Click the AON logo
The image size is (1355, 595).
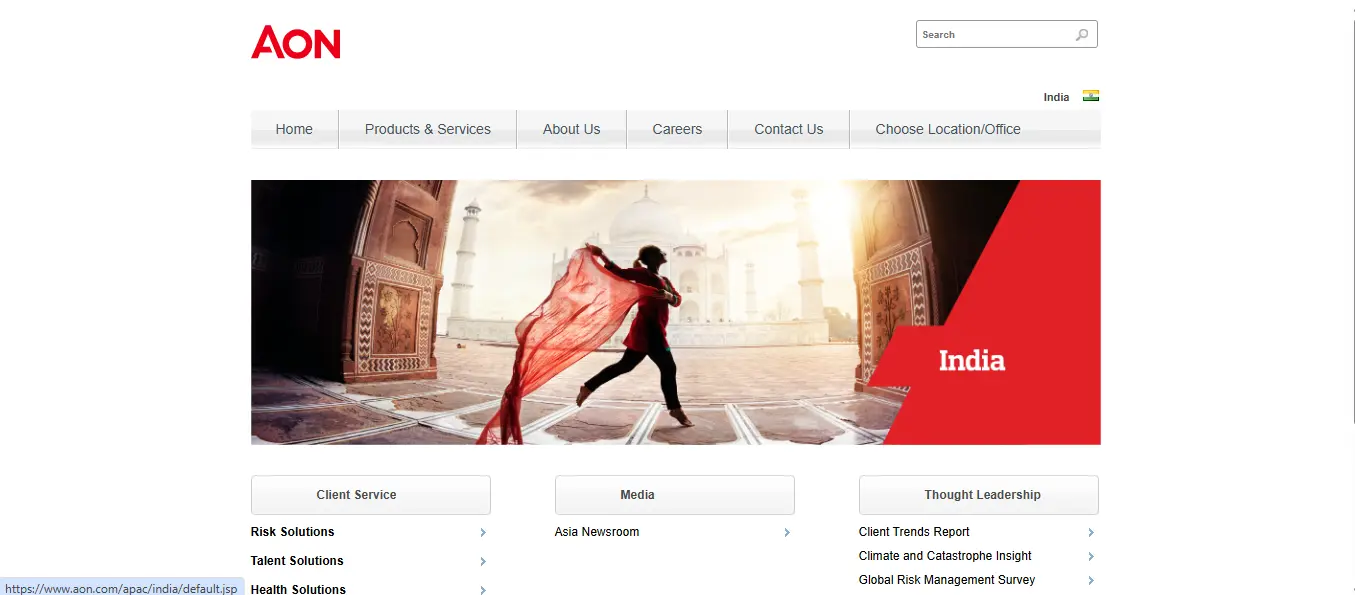pos(295,42)
